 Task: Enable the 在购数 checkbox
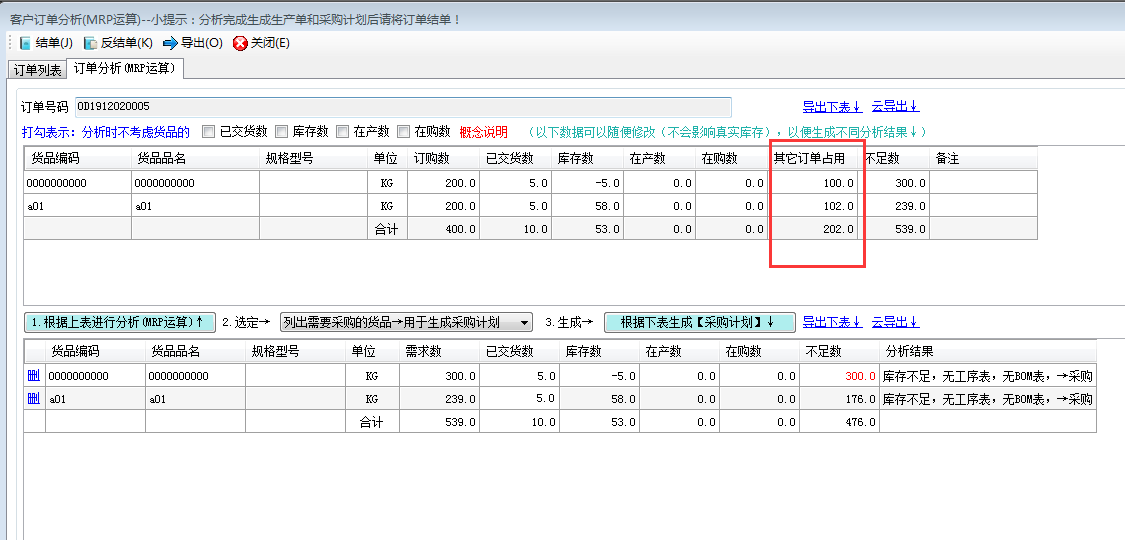tap(404, 131)
